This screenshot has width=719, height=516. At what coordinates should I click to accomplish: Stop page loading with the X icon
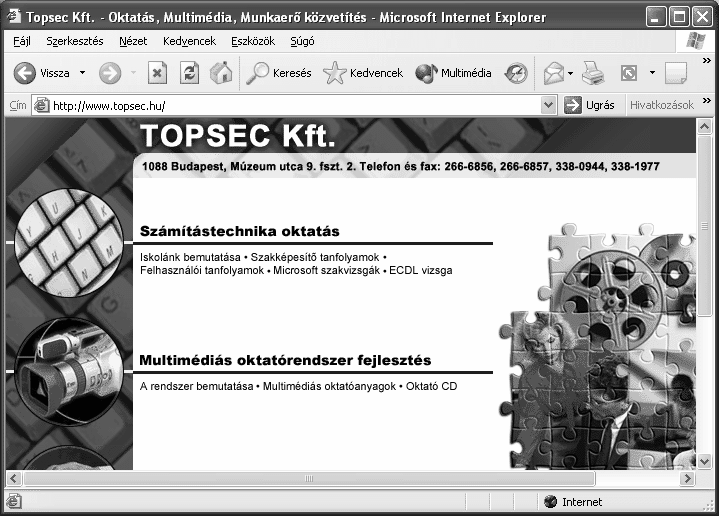click(x=157, y=73)
